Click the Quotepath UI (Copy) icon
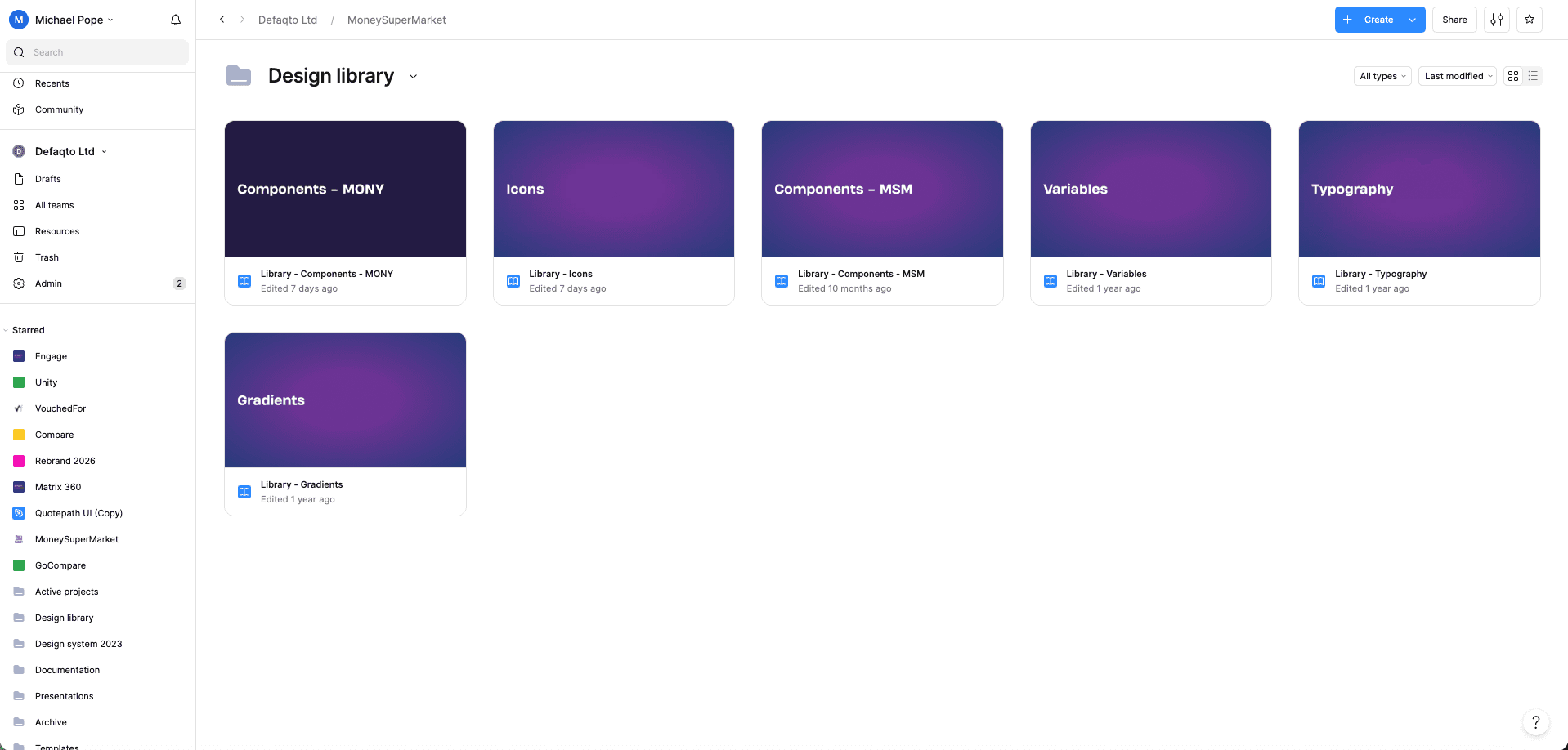 pos(19,513)
